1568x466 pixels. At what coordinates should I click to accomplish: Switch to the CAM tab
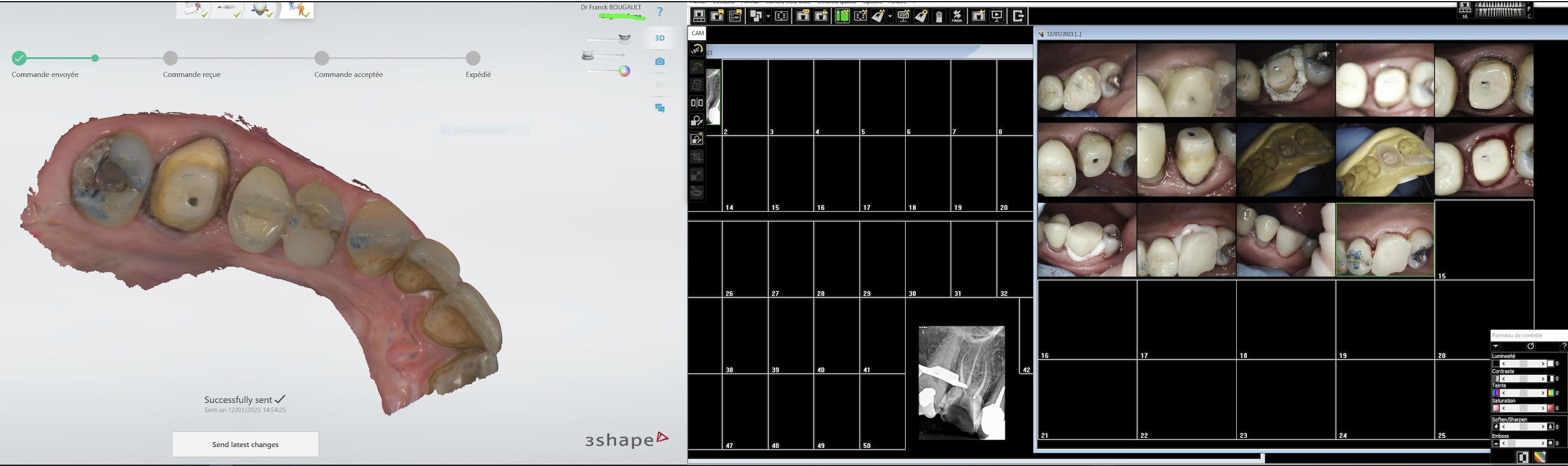[x=698, y=34]
